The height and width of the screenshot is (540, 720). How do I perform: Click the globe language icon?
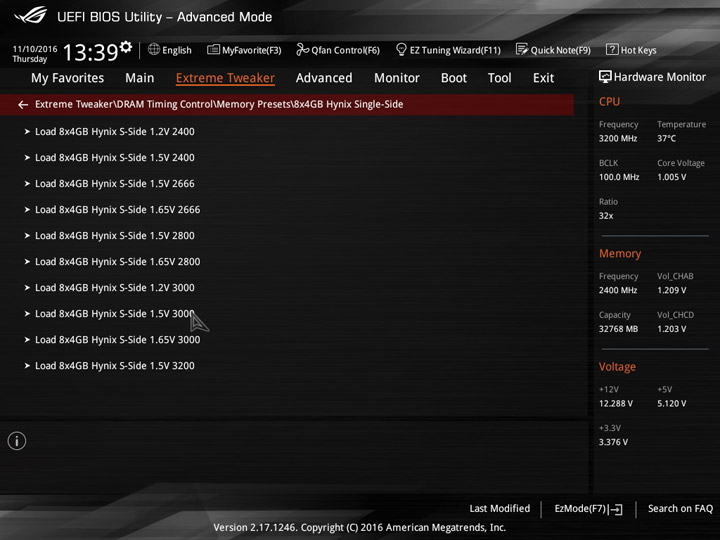[x=154, y=49]
